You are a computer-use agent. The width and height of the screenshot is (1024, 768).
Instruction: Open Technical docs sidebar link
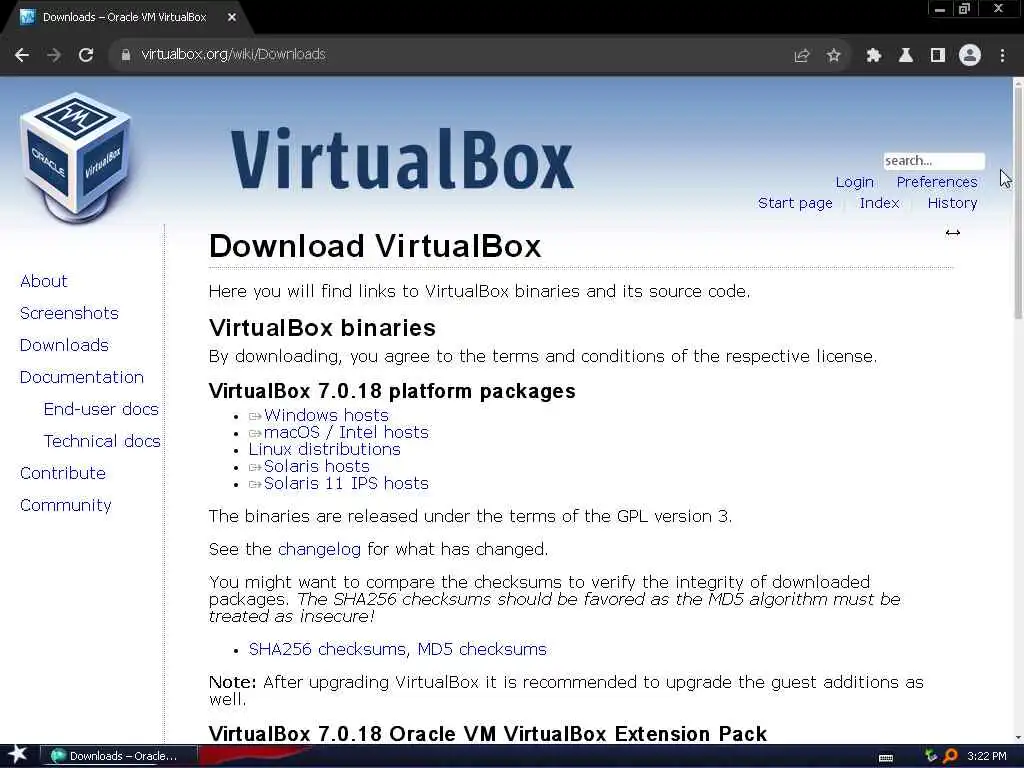point(102,441)
